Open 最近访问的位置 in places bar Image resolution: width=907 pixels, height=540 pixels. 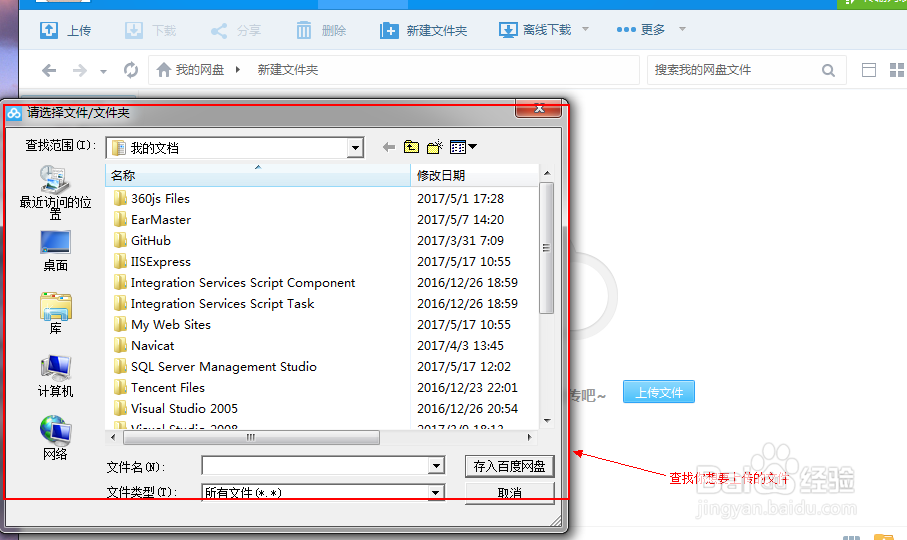coord(55,193)
